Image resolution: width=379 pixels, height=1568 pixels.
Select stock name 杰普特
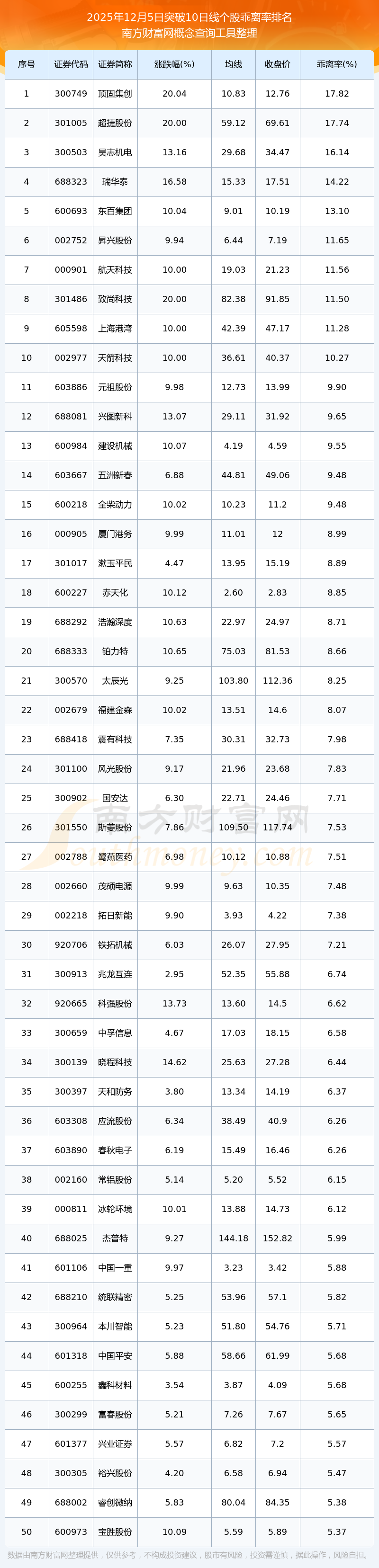[x=115, y=1238]
